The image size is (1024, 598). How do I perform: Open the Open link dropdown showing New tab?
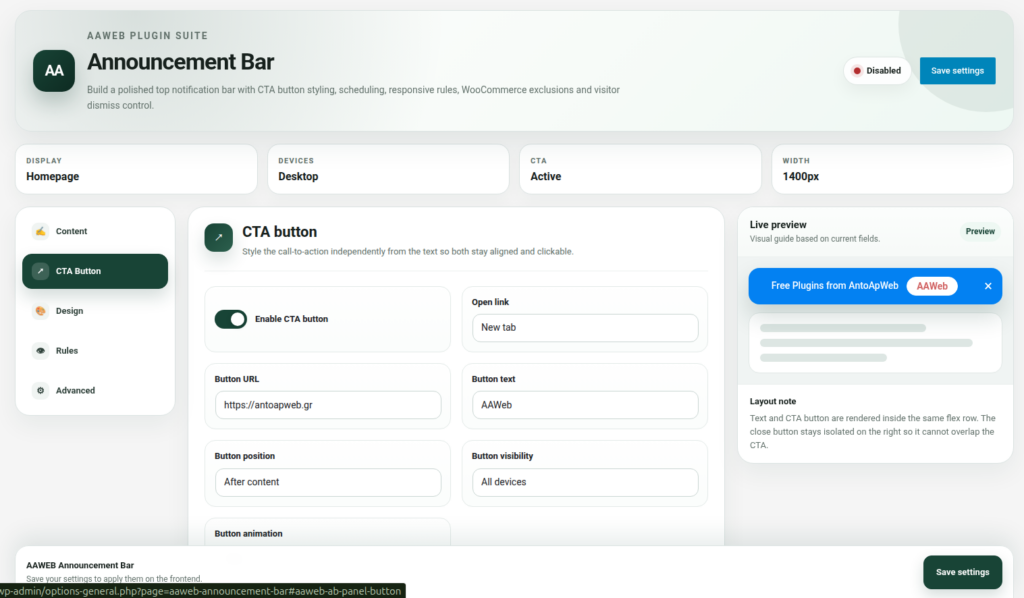[585, 328]
